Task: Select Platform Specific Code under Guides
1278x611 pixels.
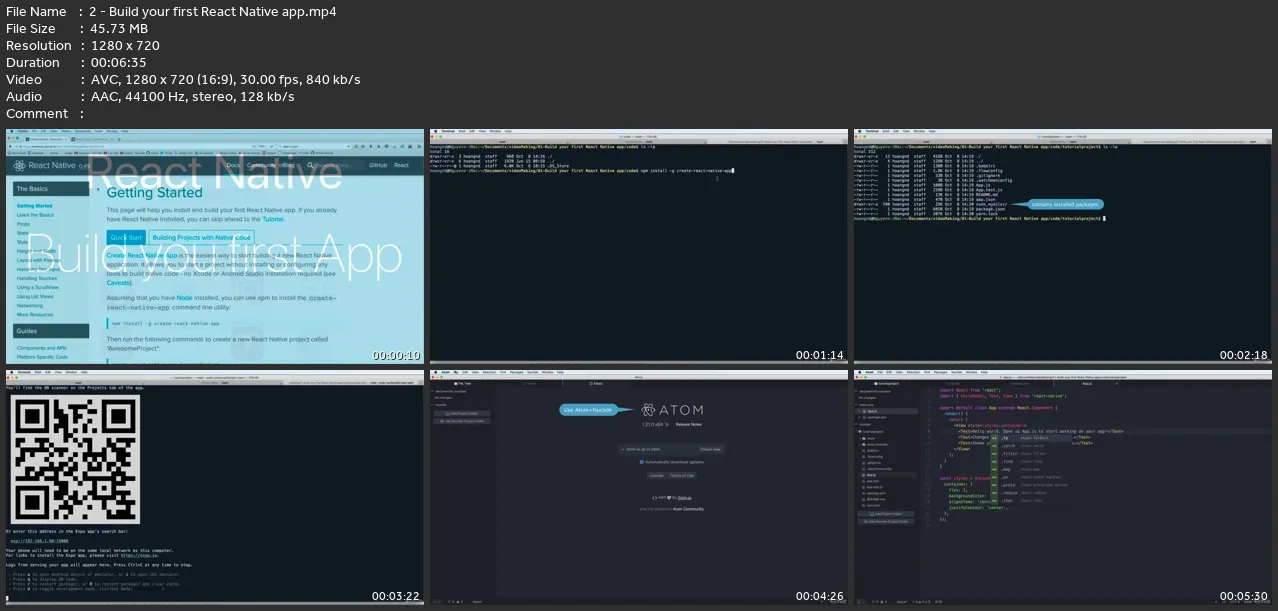Action: (42, 357)
